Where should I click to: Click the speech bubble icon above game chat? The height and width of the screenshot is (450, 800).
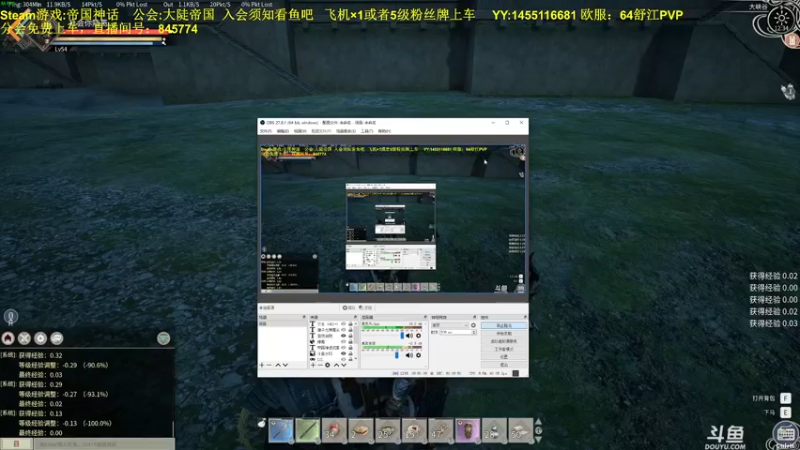(x=57, y=338)
